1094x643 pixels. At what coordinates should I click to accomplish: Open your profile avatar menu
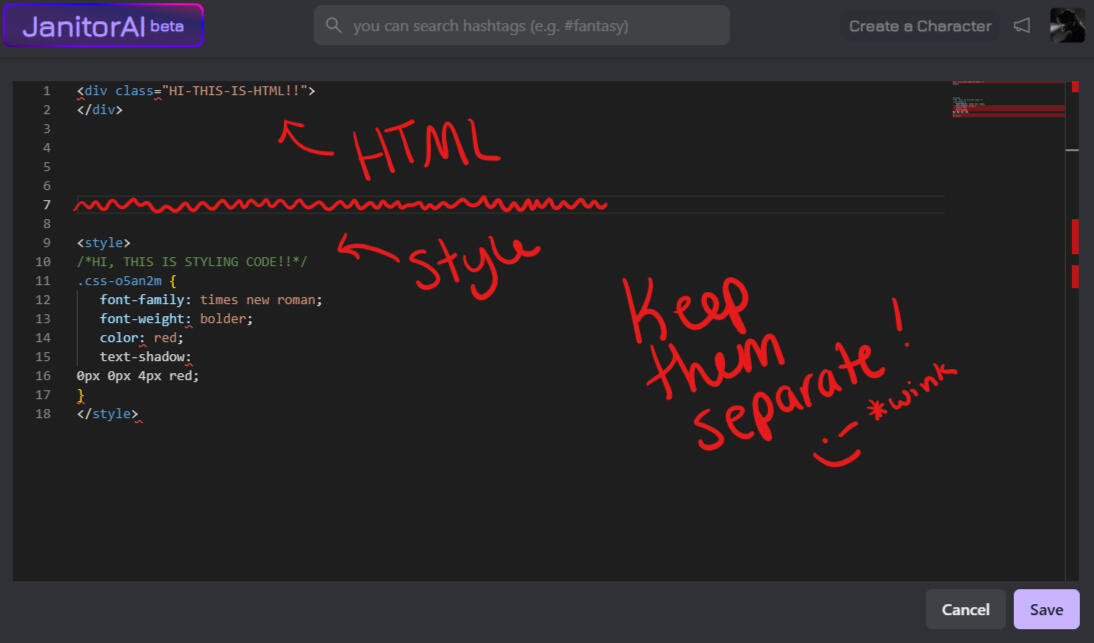coord(1067,25)
